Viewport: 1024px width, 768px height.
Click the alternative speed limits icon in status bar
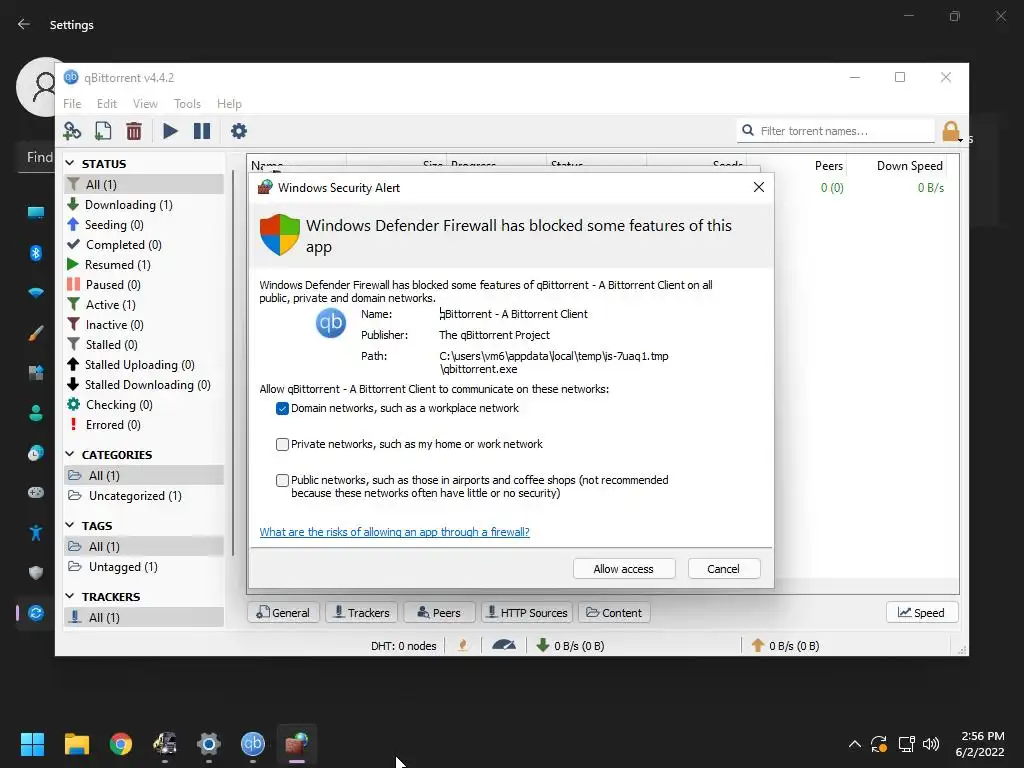(504, 645)
